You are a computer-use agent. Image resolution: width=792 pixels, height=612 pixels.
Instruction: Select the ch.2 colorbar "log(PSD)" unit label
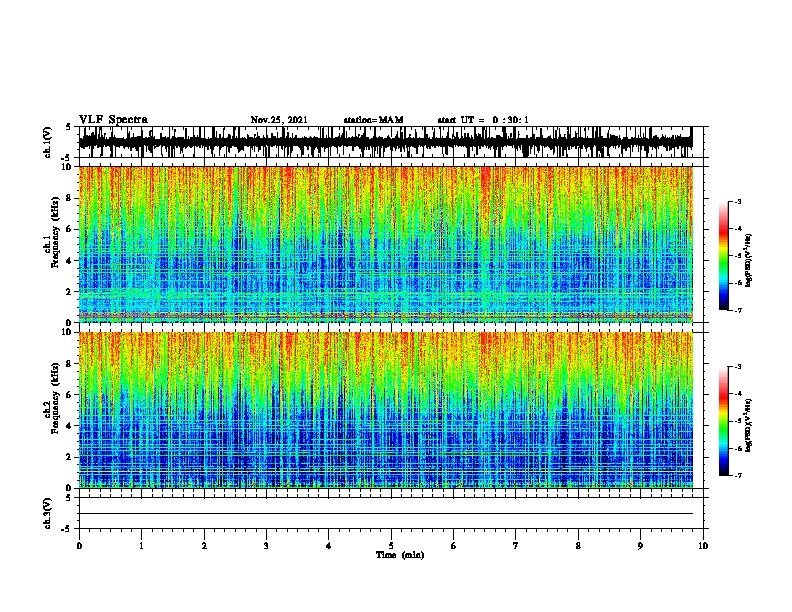pyautogui.click(x=748, y=425)
